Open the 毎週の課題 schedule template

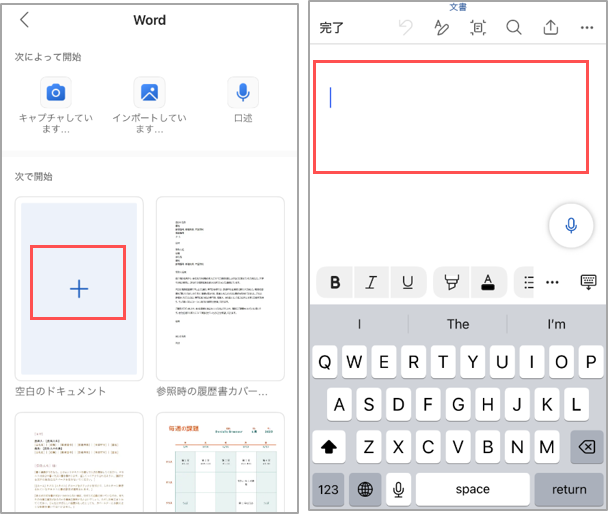pyautogui.click(x=220, y=462)
